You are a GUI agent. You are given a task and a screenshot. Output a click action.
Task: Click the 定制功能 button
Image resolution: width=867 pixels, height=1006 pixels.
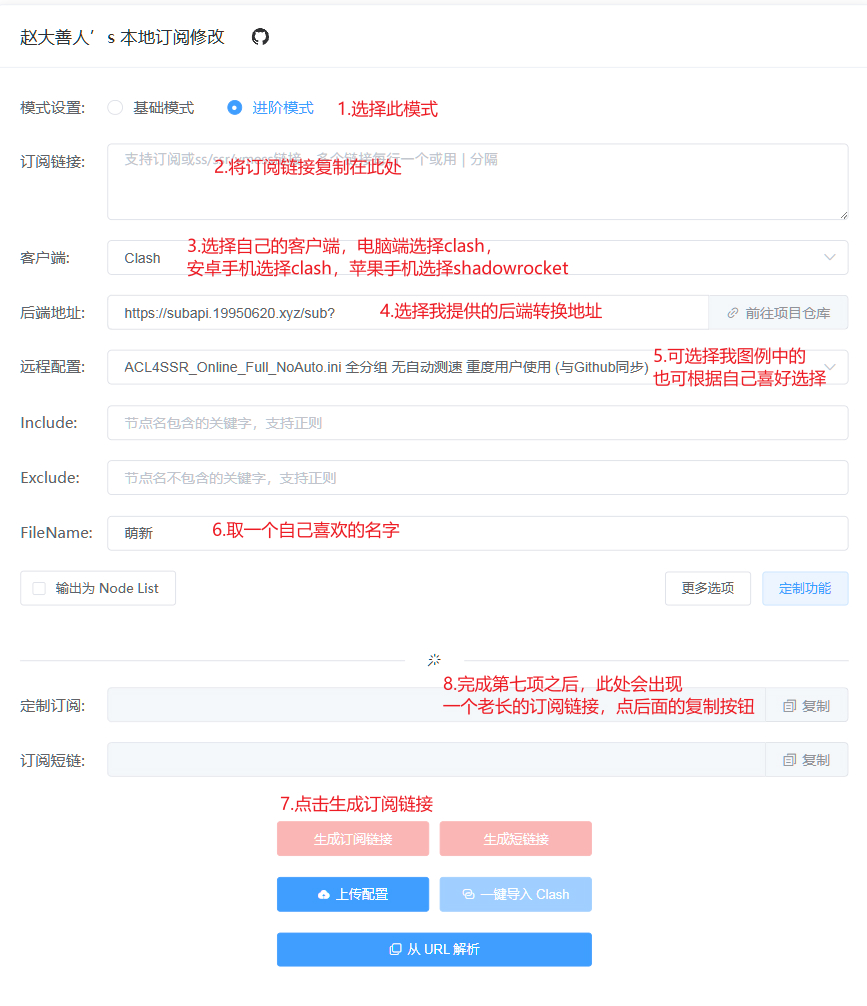coord(805,589)
